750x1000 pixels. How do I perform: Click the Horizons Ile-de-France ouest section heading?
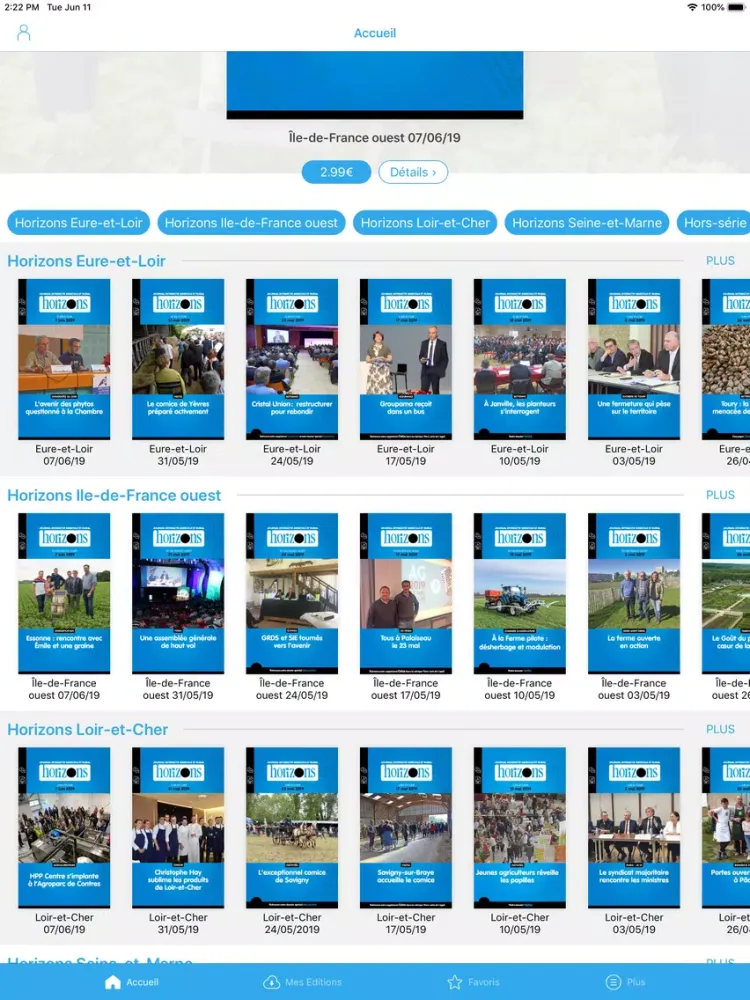[114, 495]
